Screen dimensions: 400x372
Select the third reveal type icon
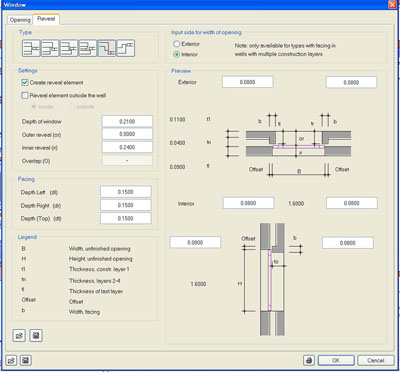tap(69, 48)
